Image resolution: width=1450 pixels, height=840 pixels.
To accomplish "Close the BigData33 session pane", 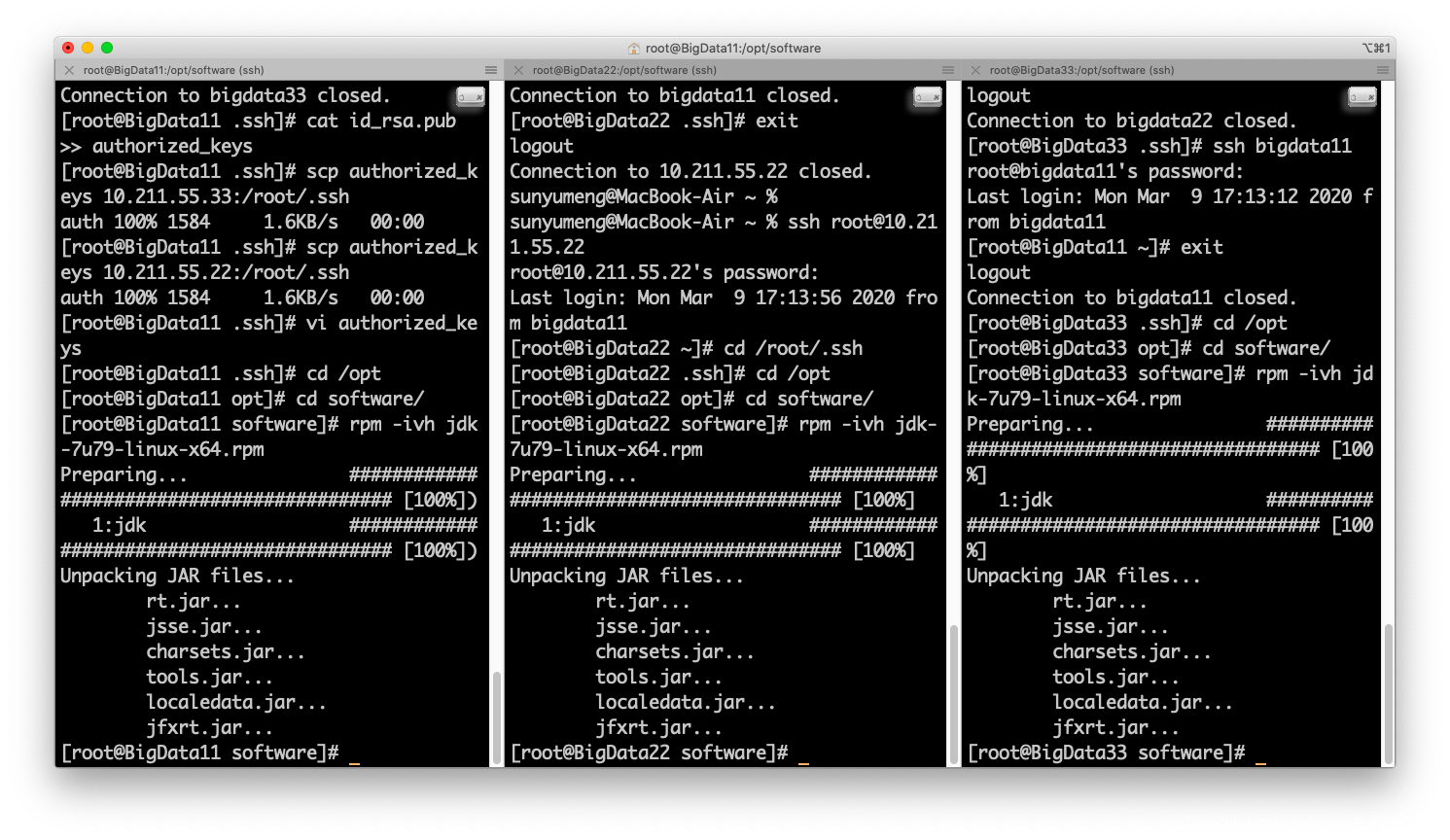I will click(x=975, y=70).
